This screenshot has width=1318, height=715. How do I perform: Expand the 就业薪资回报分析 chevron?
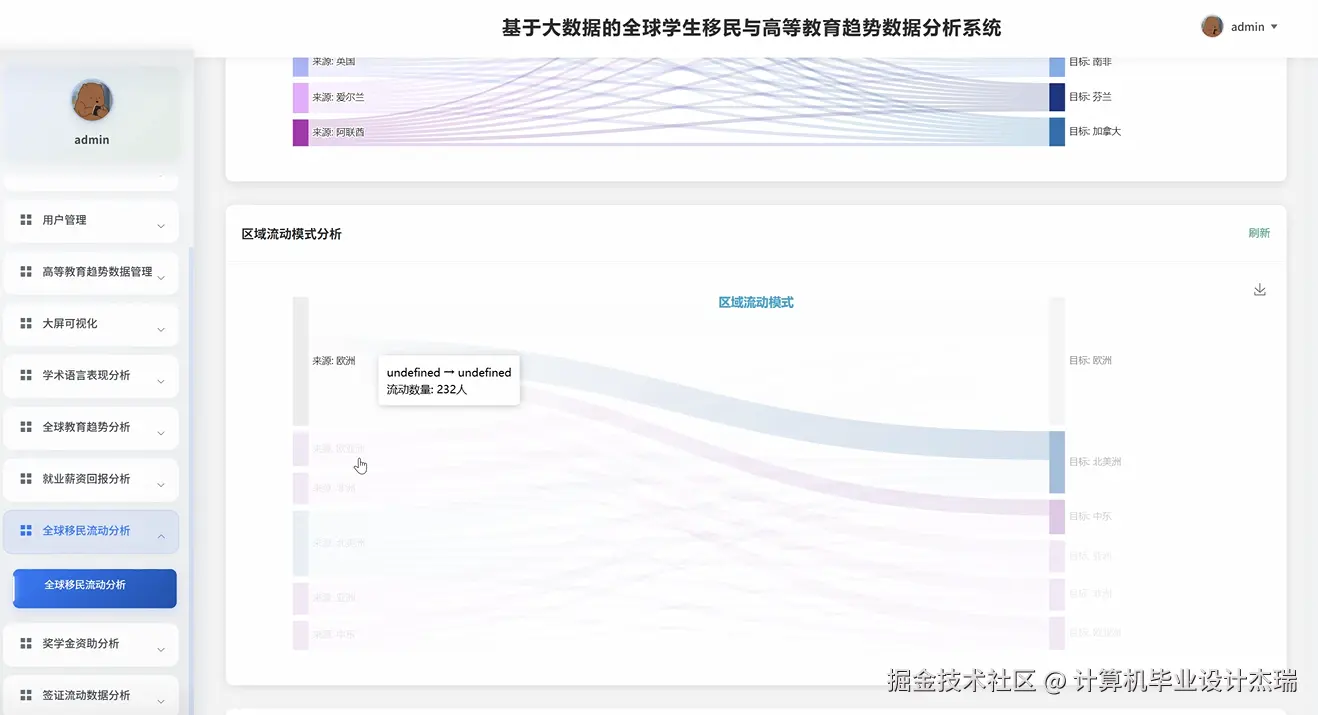tap(161, 485)
